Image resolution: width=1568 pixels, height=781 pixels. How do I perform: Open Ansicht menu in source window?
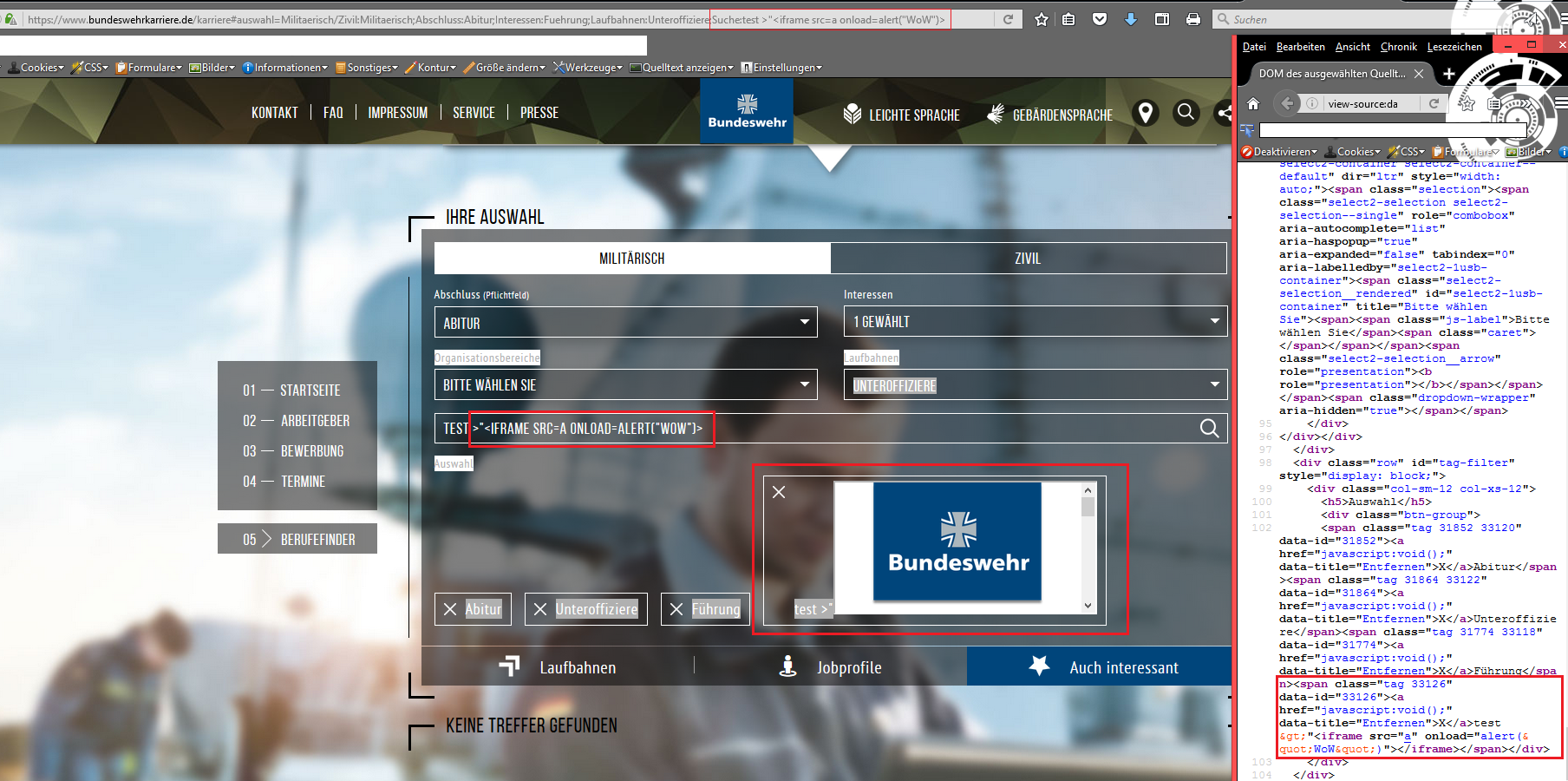coord(1353,47)
